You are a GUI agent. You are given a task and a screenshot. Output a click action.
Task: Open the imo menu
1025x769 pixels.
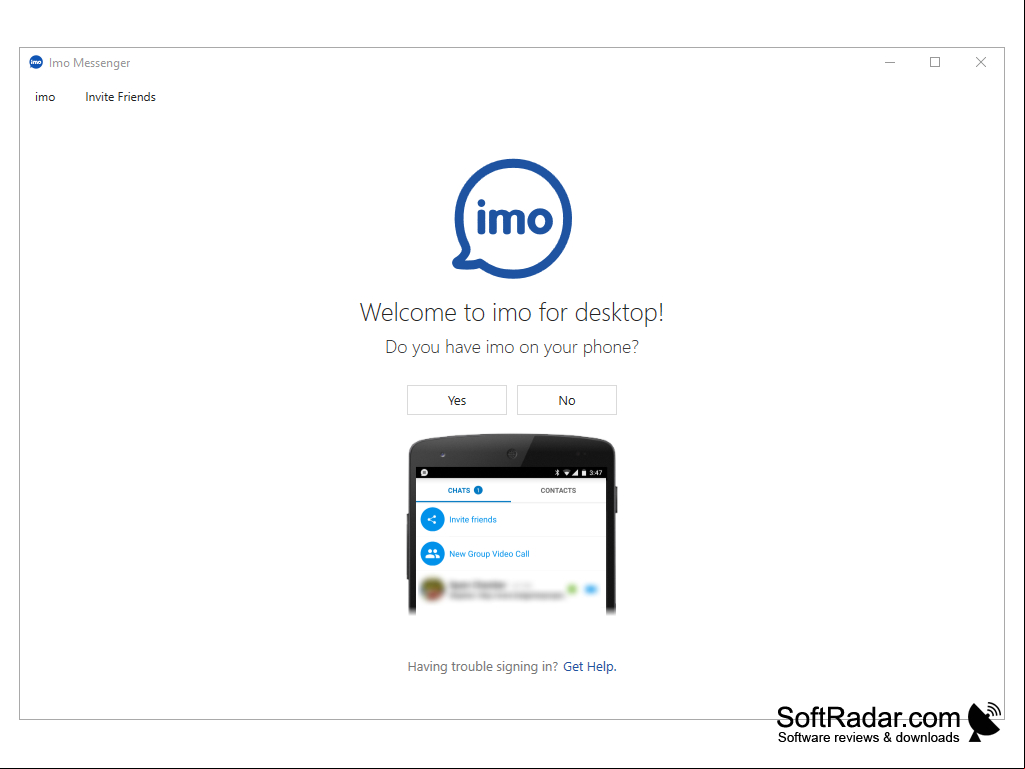45,97
